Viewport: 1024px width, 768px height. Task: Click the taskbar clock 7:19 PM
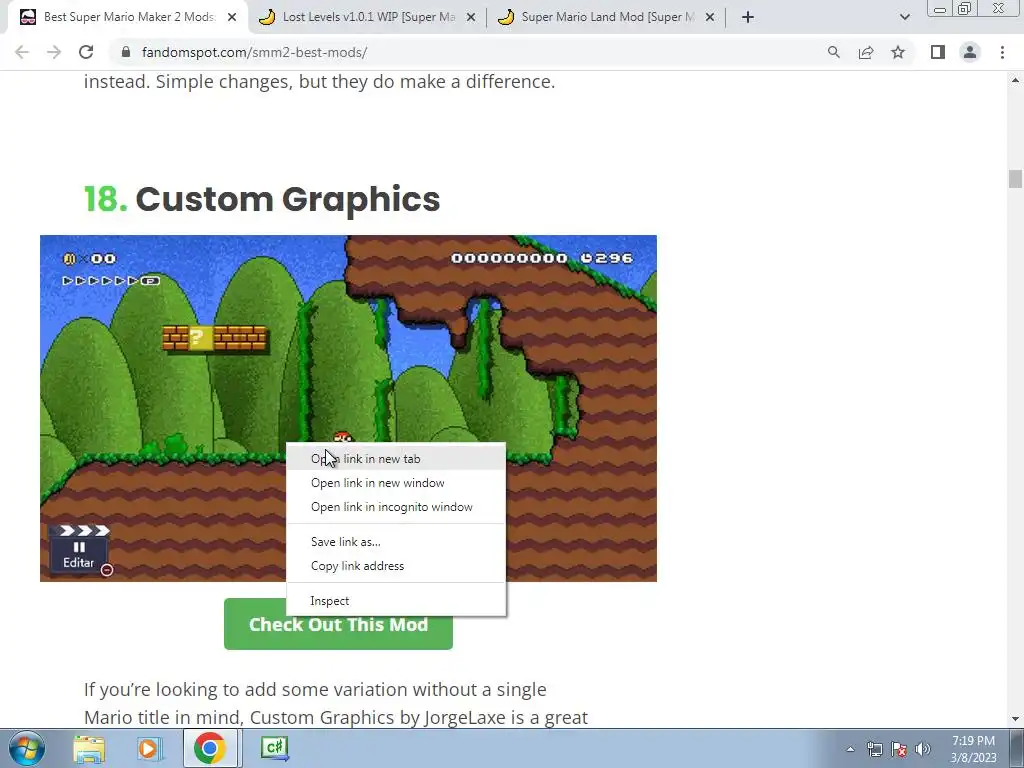973,741
